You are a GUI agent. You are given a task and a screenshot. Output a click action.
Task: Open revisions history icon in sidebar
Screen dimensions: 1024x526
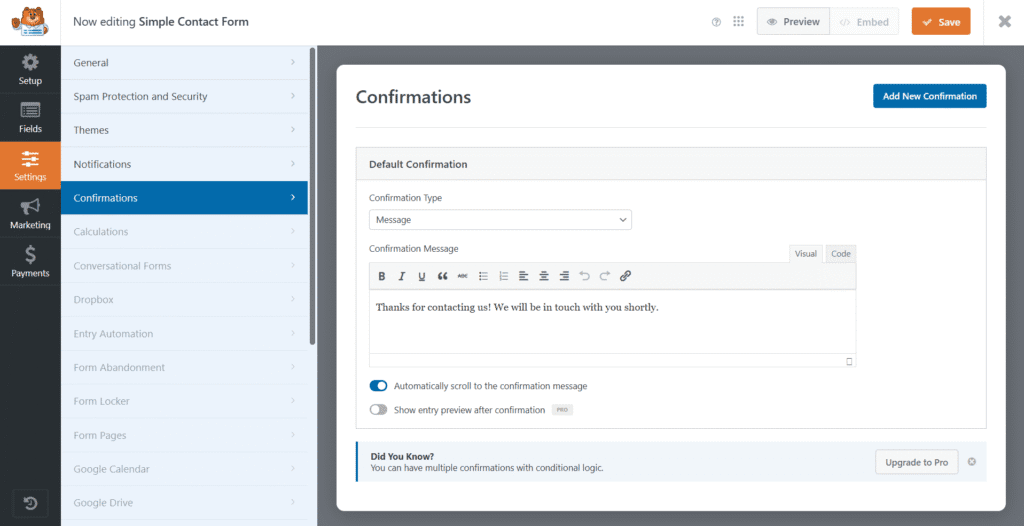point(30,502)
